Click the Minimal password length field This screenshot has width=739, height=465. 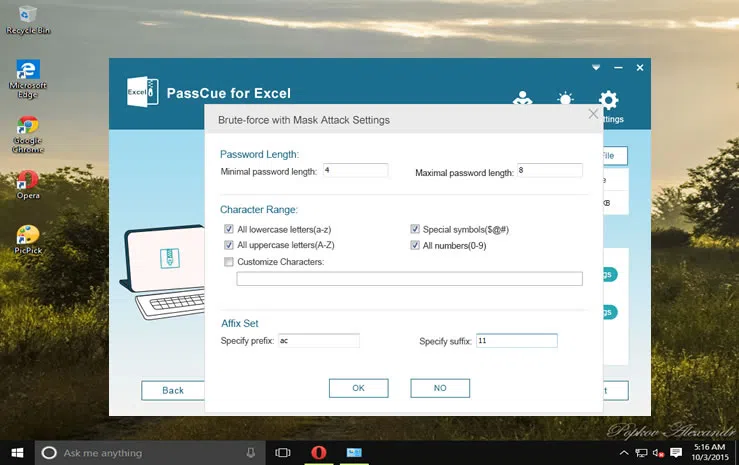point(355,170)
